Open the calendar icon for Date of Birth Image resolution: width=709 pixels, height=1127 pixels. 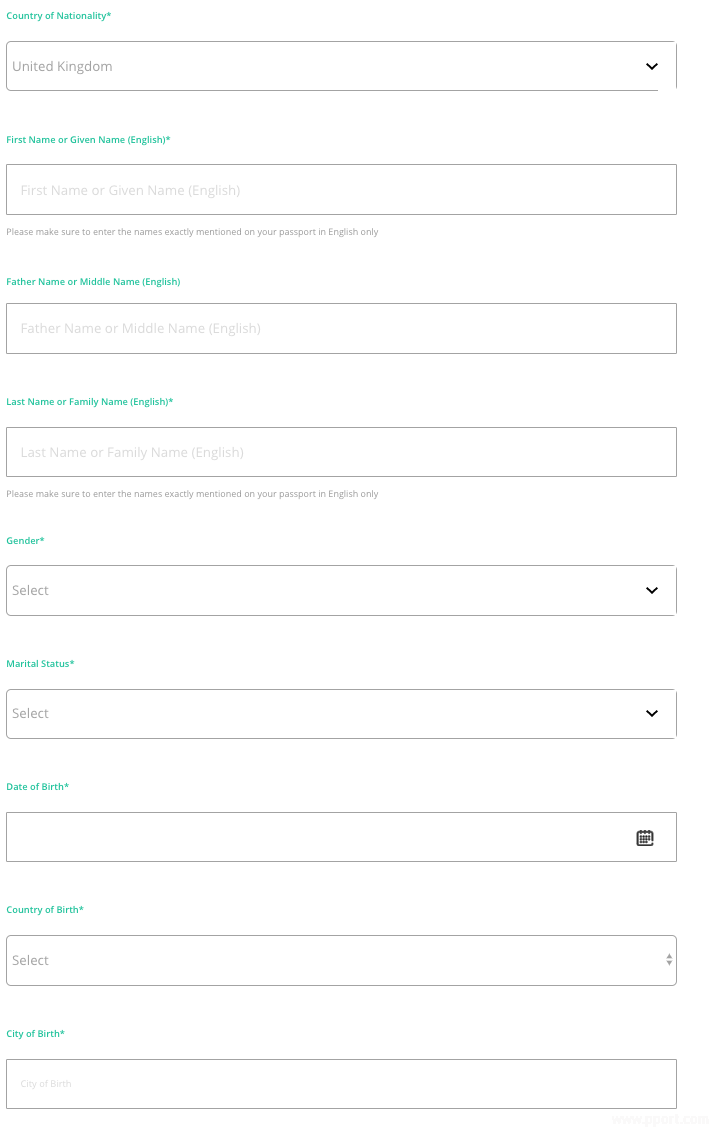645,838
